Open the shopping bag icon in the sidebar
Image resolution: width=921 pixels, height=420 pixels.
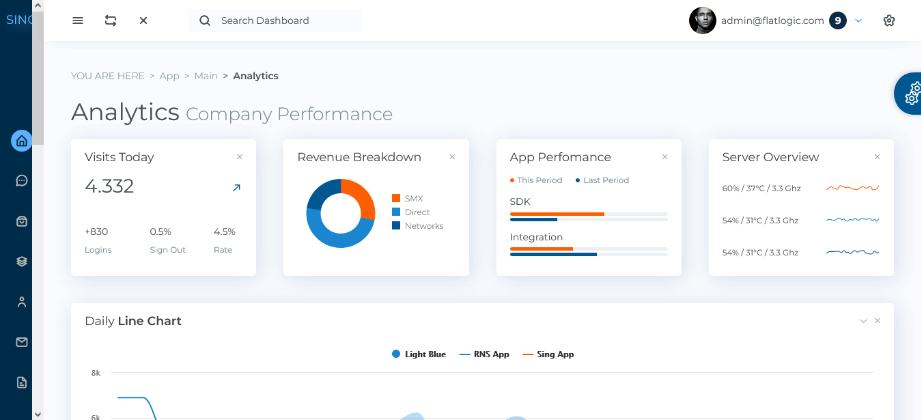click(x=22, y=221)
